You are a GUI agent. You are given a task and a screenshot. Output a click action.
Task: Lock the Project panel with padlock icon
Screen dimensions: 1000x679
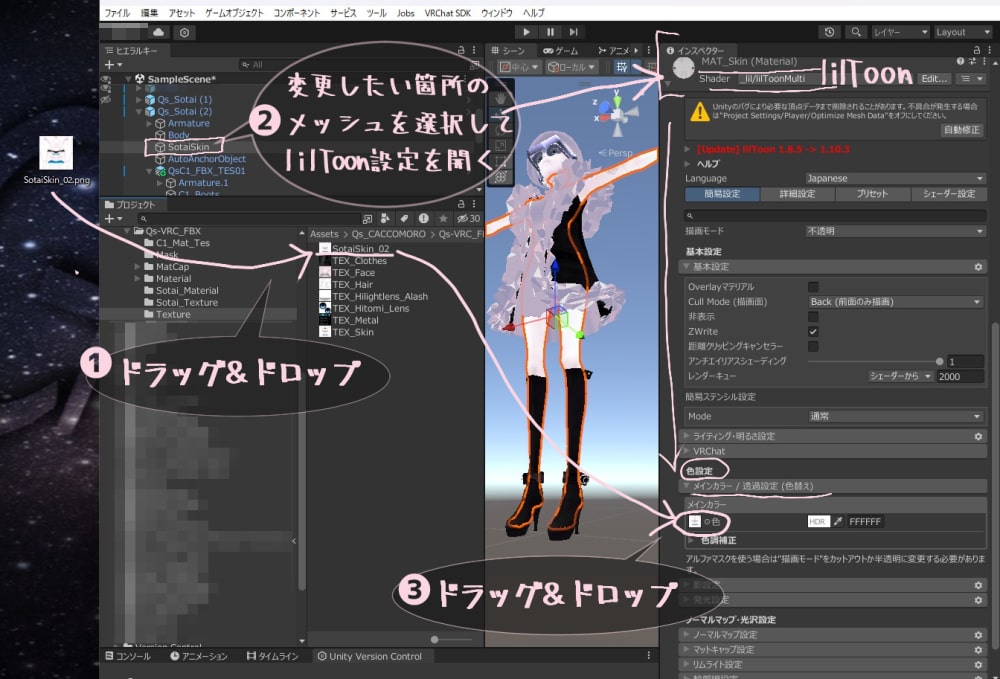point(461,204)
